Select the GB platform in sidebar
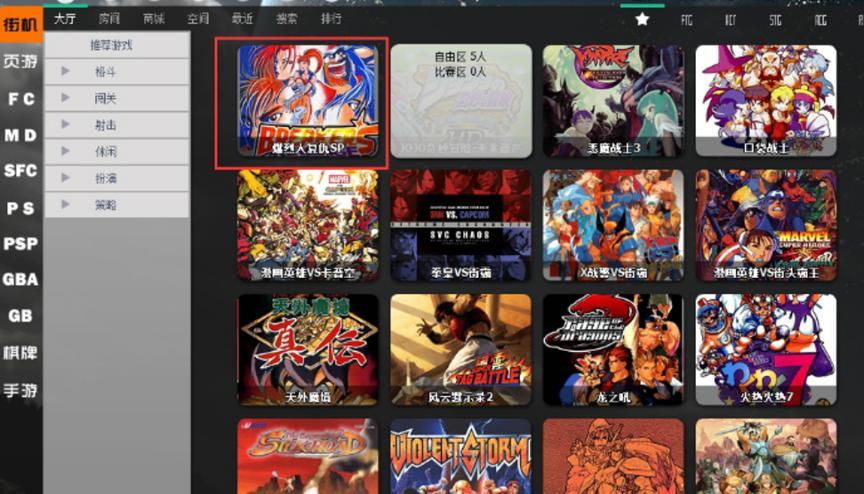Screen dimensions: 864x494 pos(20,316)
